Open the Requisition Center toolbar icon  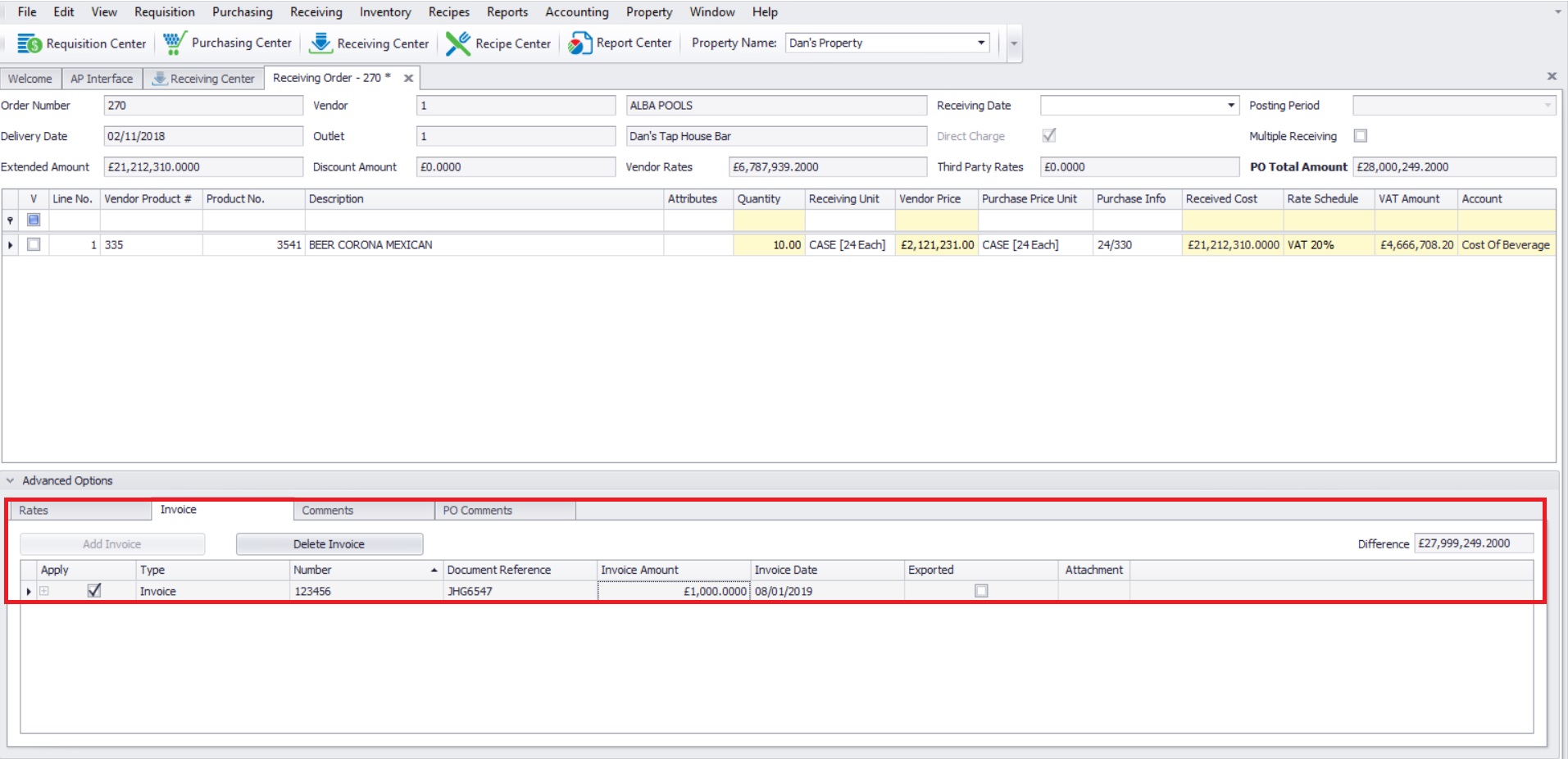(30, 43)
